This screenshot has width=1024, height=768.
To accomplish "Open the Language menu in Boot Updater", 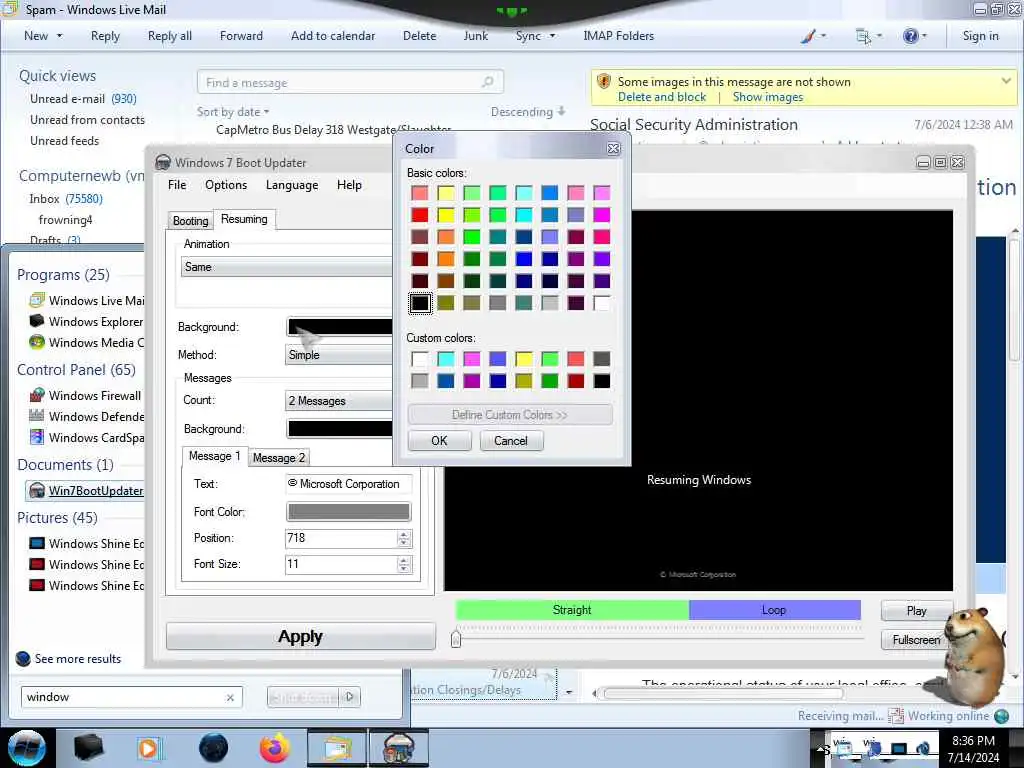I will click(292, 185).
